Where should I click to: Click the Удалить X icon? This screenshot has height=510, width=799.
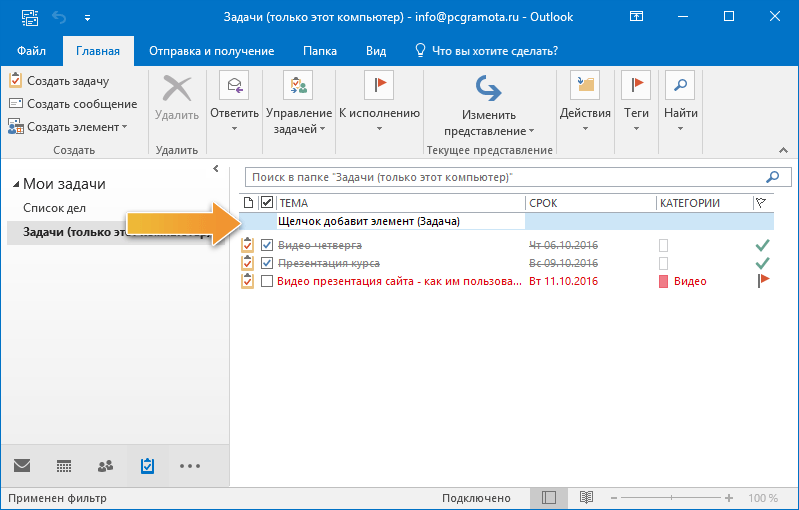(177, 89)
